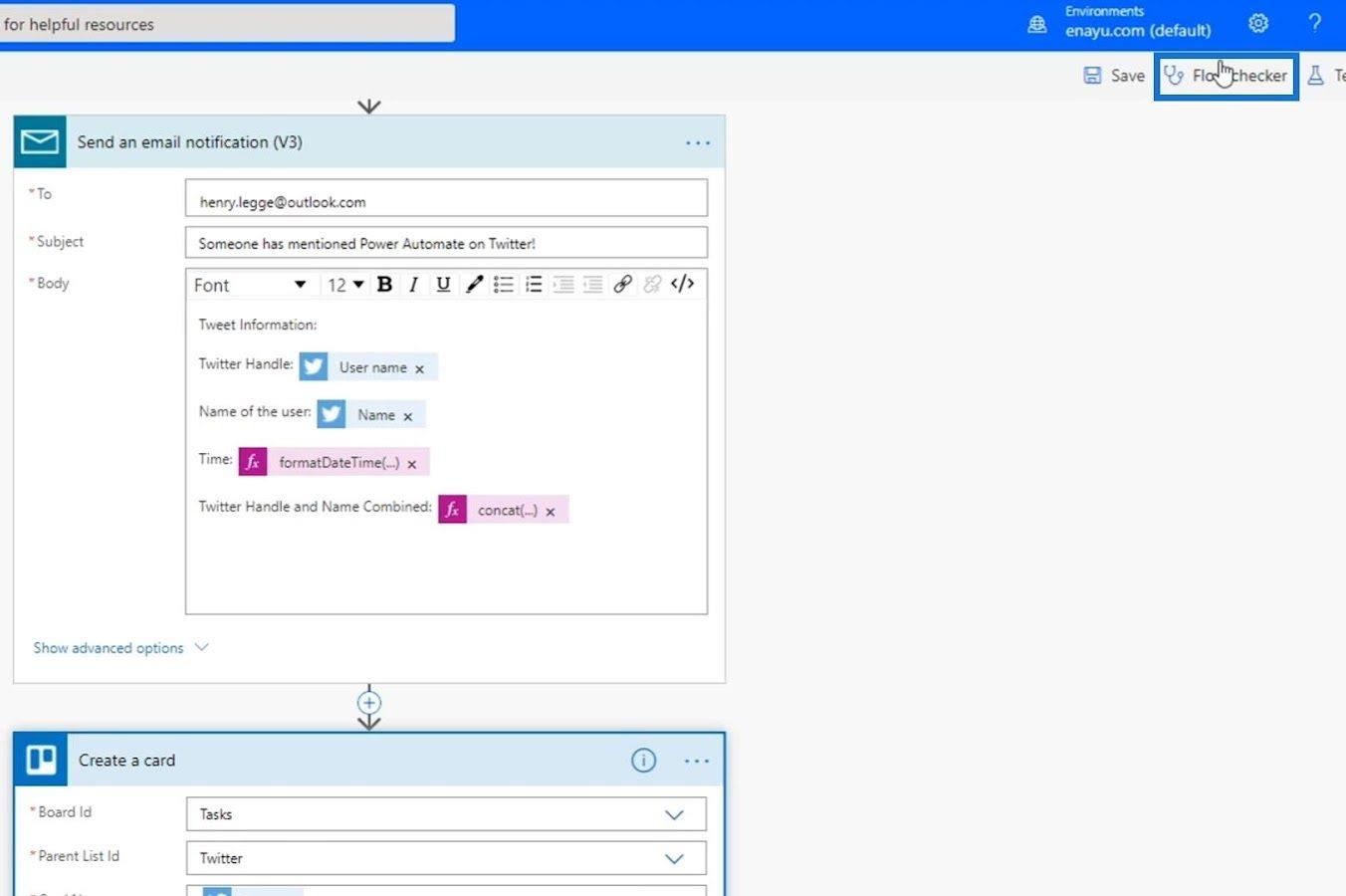The width and height of the screenshot is (1346, 896).
Task: Click the Trello icon on Create a card
Action: click(41, 760)
